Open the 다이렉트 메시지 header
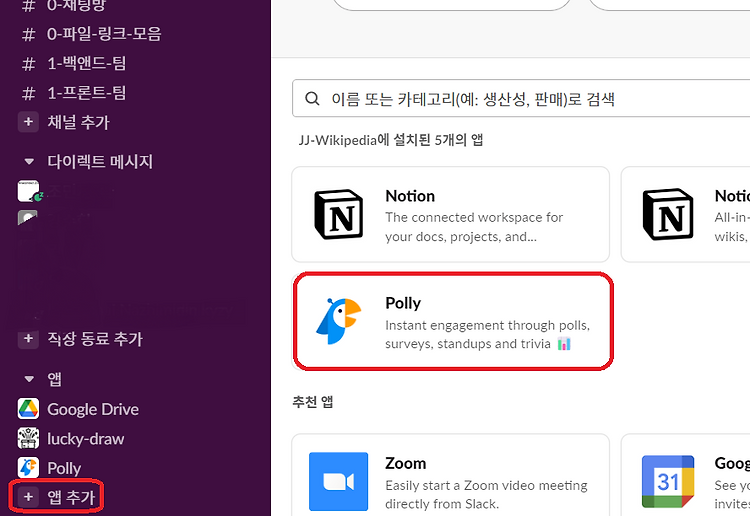This screenshot has height=516, width=750. click(100, 162)
